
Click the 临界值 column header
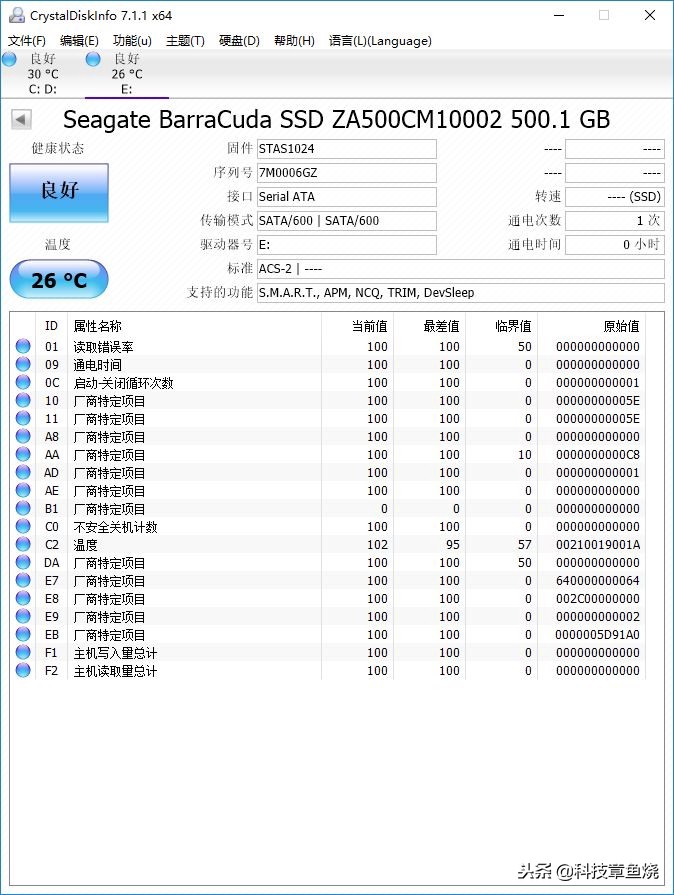501,326
